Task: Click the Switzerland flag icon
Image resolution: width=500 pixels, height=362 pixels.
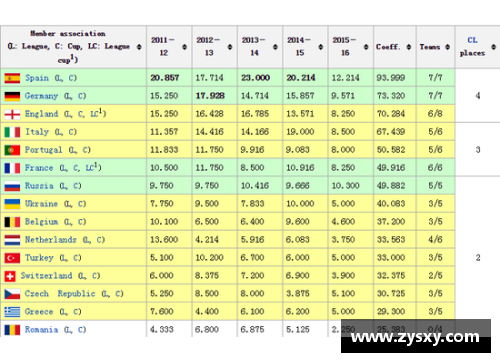Action: [10, 276]
